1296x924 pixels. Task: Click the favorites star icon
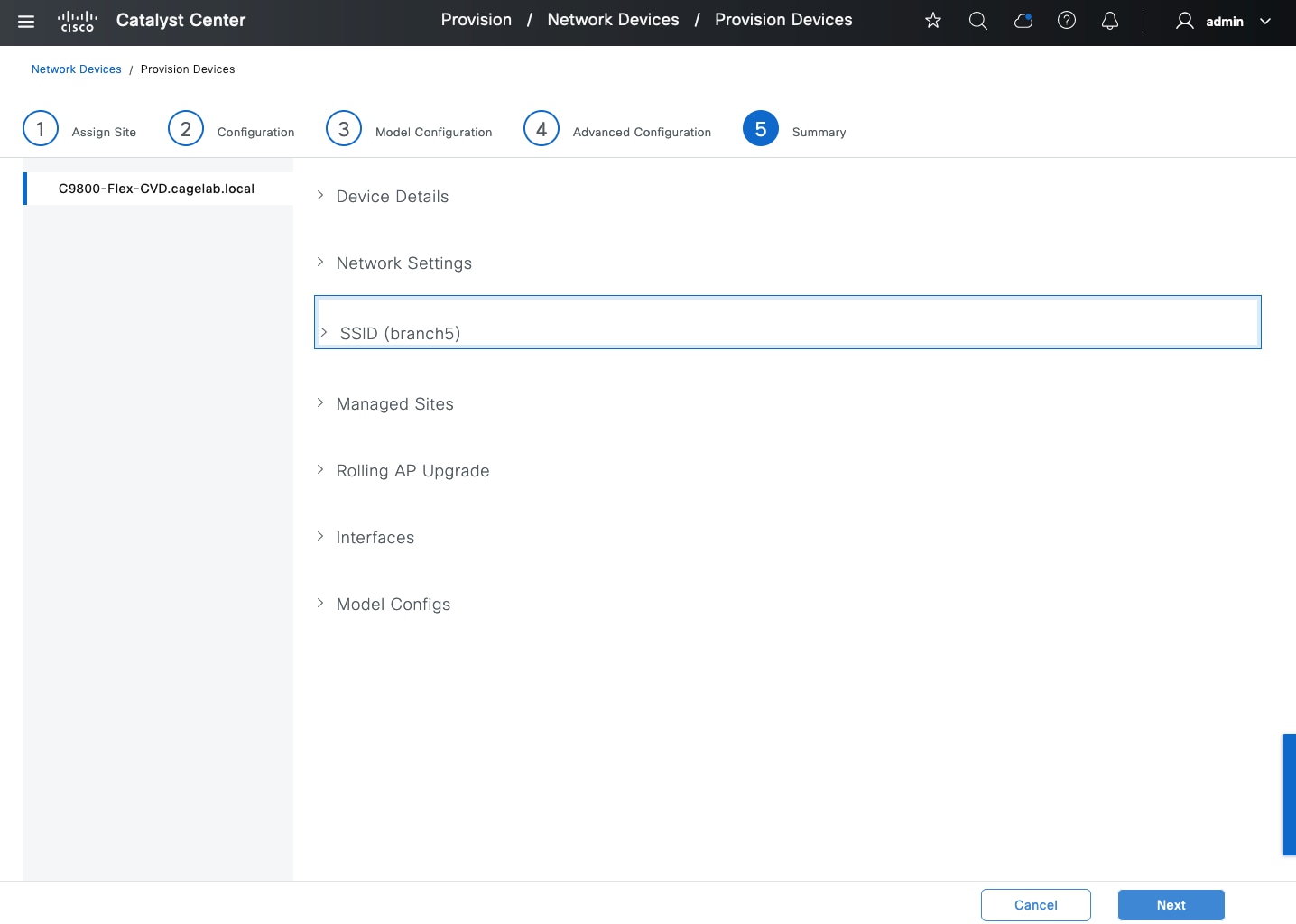(933, 21)
